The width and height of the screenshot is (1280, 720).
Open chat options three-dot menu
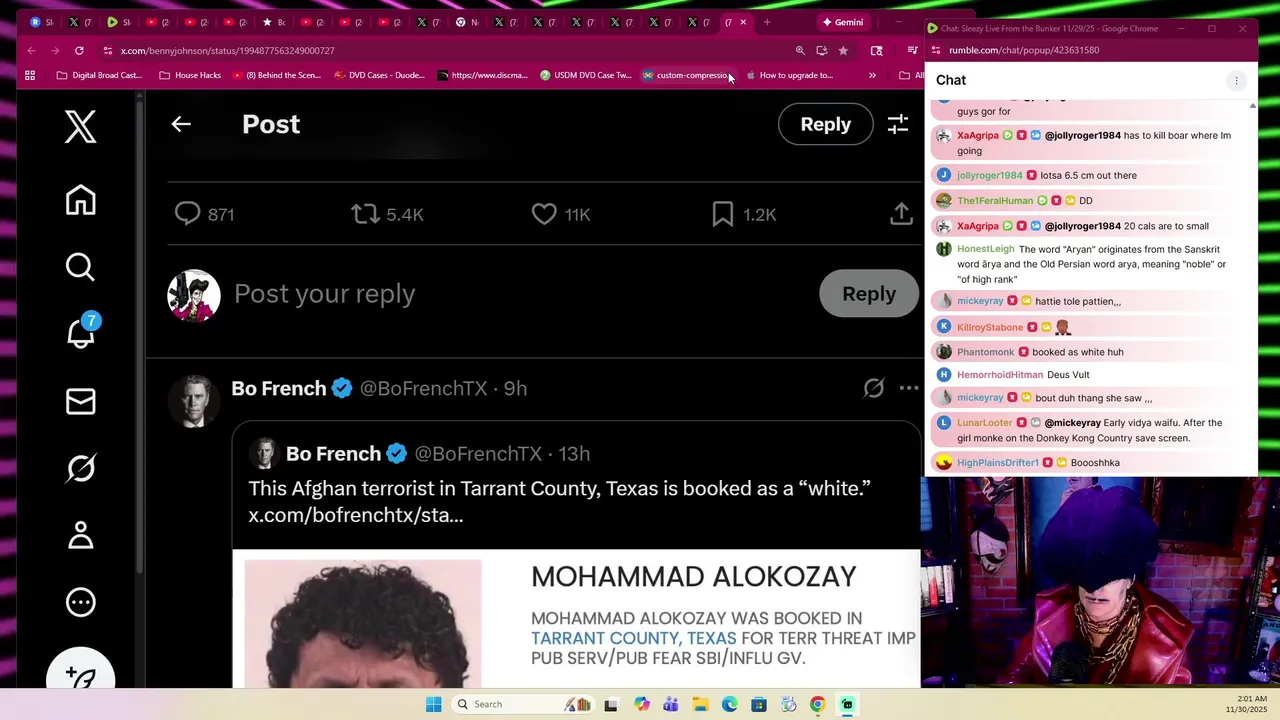tap(1236, 80)
